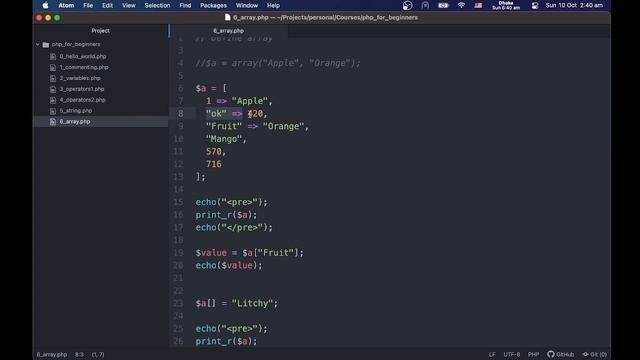Image resolution: width=640 pixels, height=360 pixels.
Task: Click the Wi-Fi icon in menu bar
Action: 461,5
